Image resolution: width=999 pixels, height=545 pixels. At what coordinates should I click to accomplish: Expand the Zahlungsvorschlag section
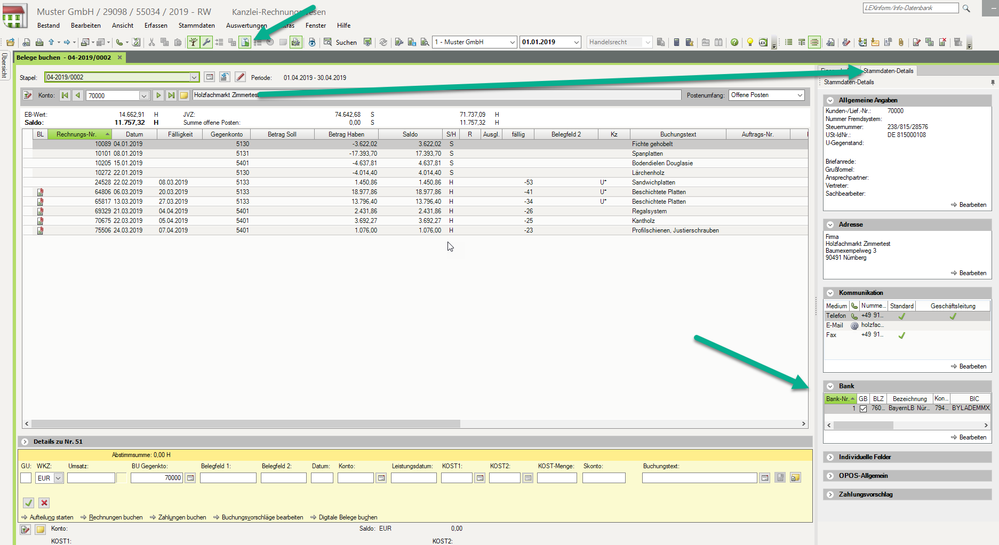830,493
